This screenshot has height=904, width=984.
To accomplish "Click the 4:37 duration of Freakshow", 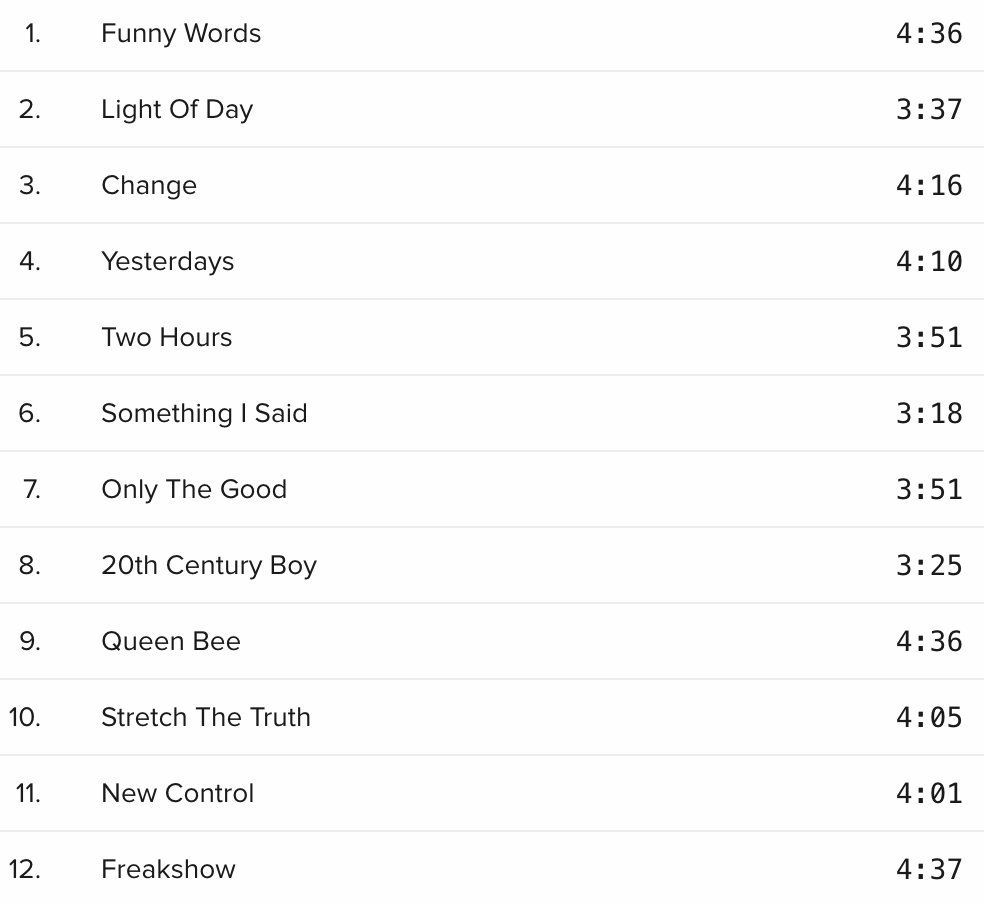I will (x=929, y=869).
